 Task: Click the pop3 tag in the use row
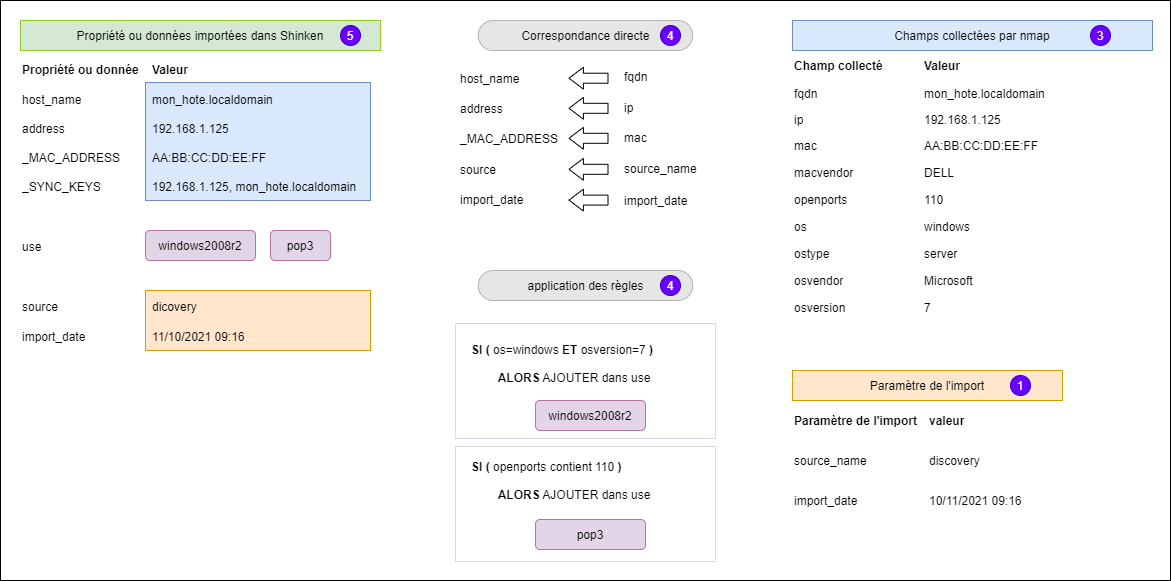coord(300,246)
